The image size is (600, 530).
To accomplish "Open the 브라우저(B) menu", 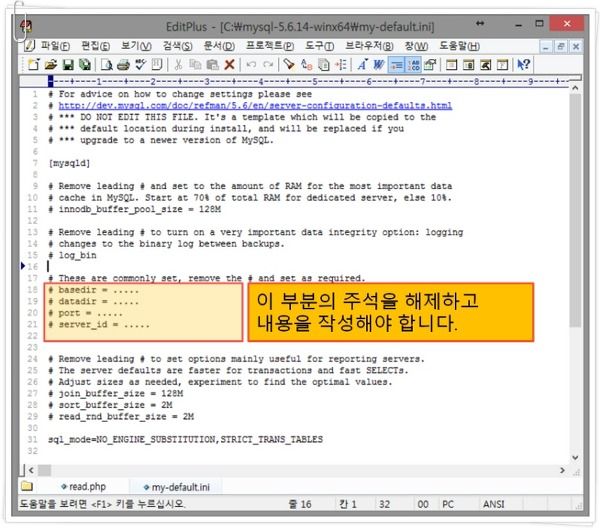I will (369, 46).
